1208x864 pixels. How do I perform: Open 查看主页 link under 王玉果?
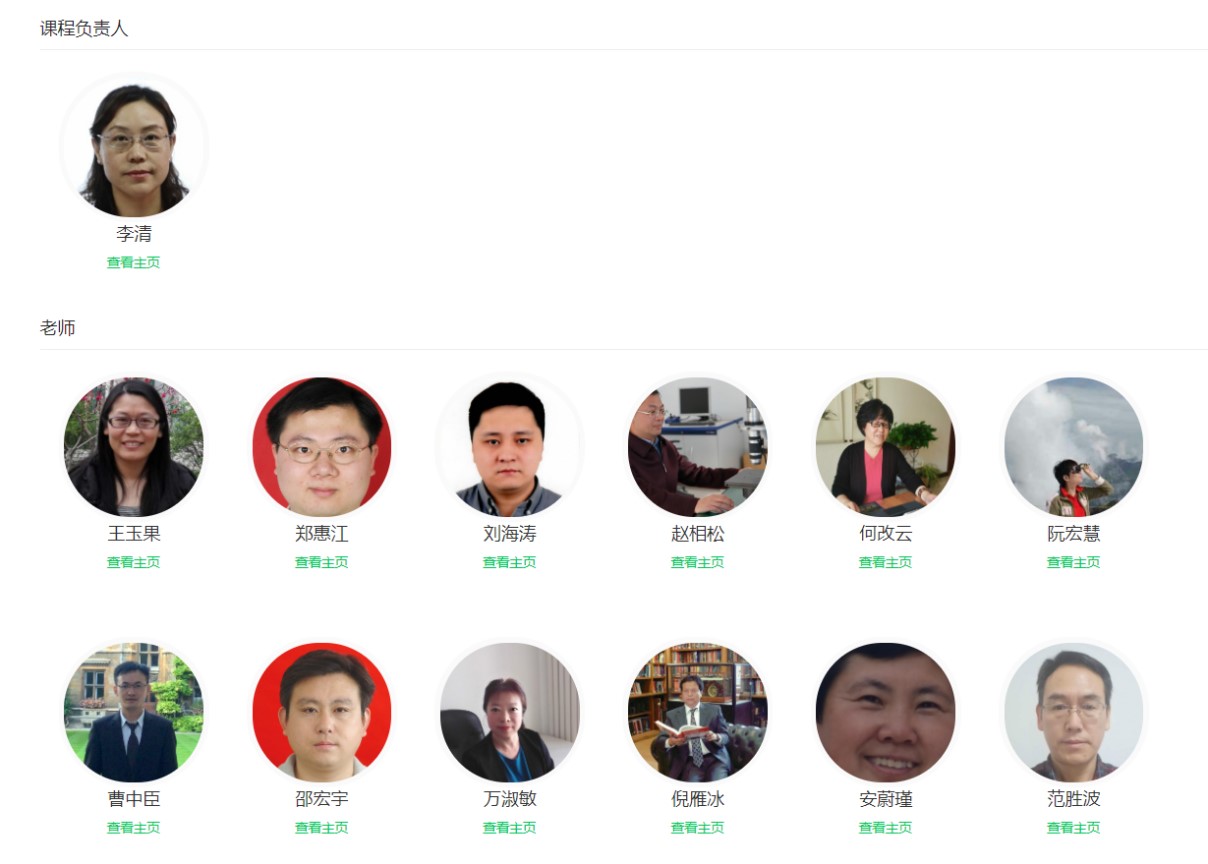point(134,563)
